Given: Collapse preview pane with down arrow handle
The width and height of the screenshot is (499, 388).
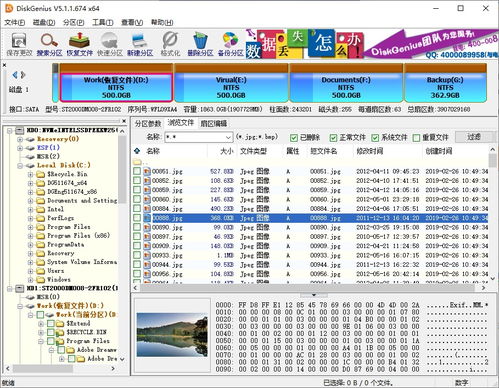Looking at the screenshot, I should point(313,295).
